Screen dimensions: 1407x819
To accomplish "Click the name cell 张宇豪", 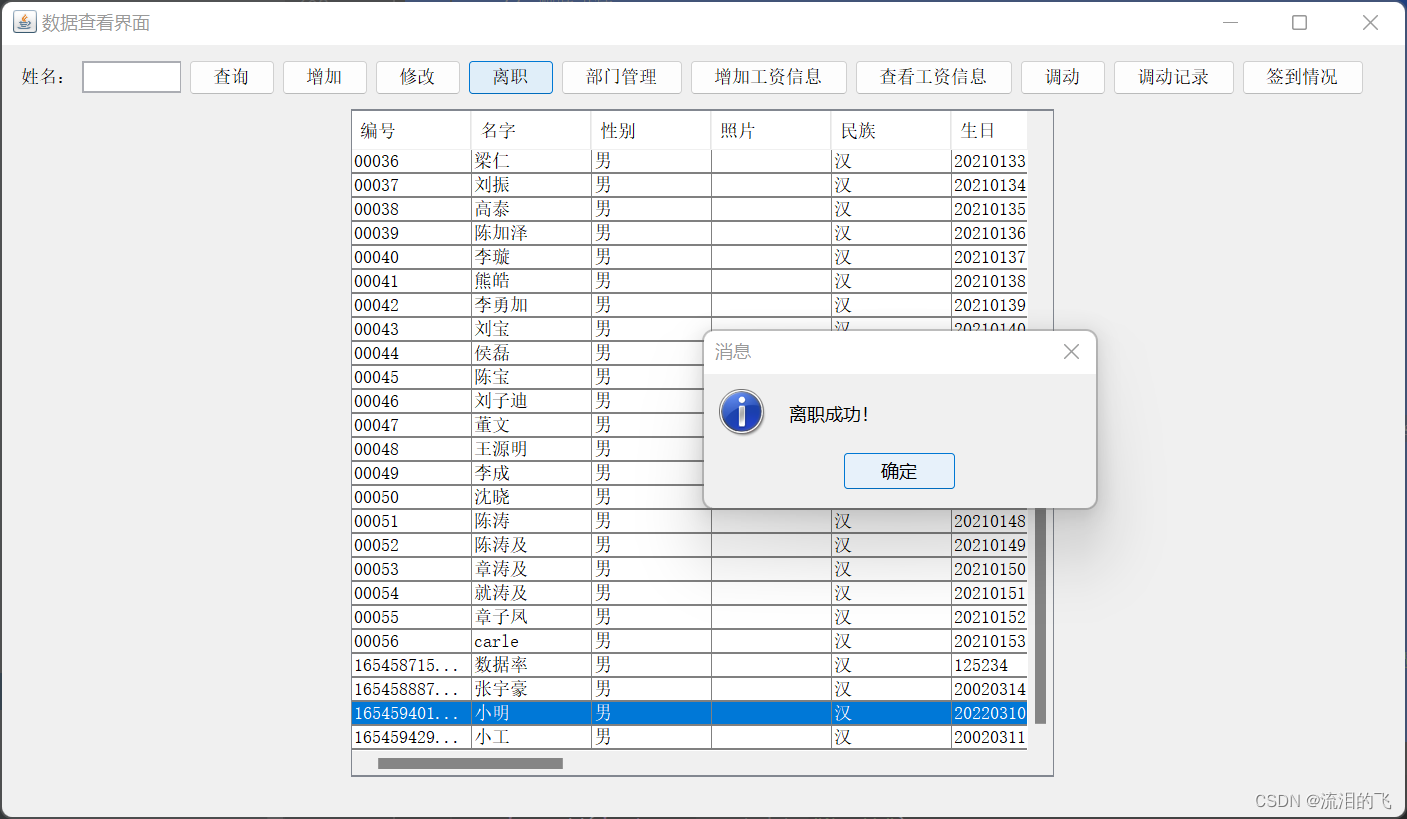I will (531, 689).
